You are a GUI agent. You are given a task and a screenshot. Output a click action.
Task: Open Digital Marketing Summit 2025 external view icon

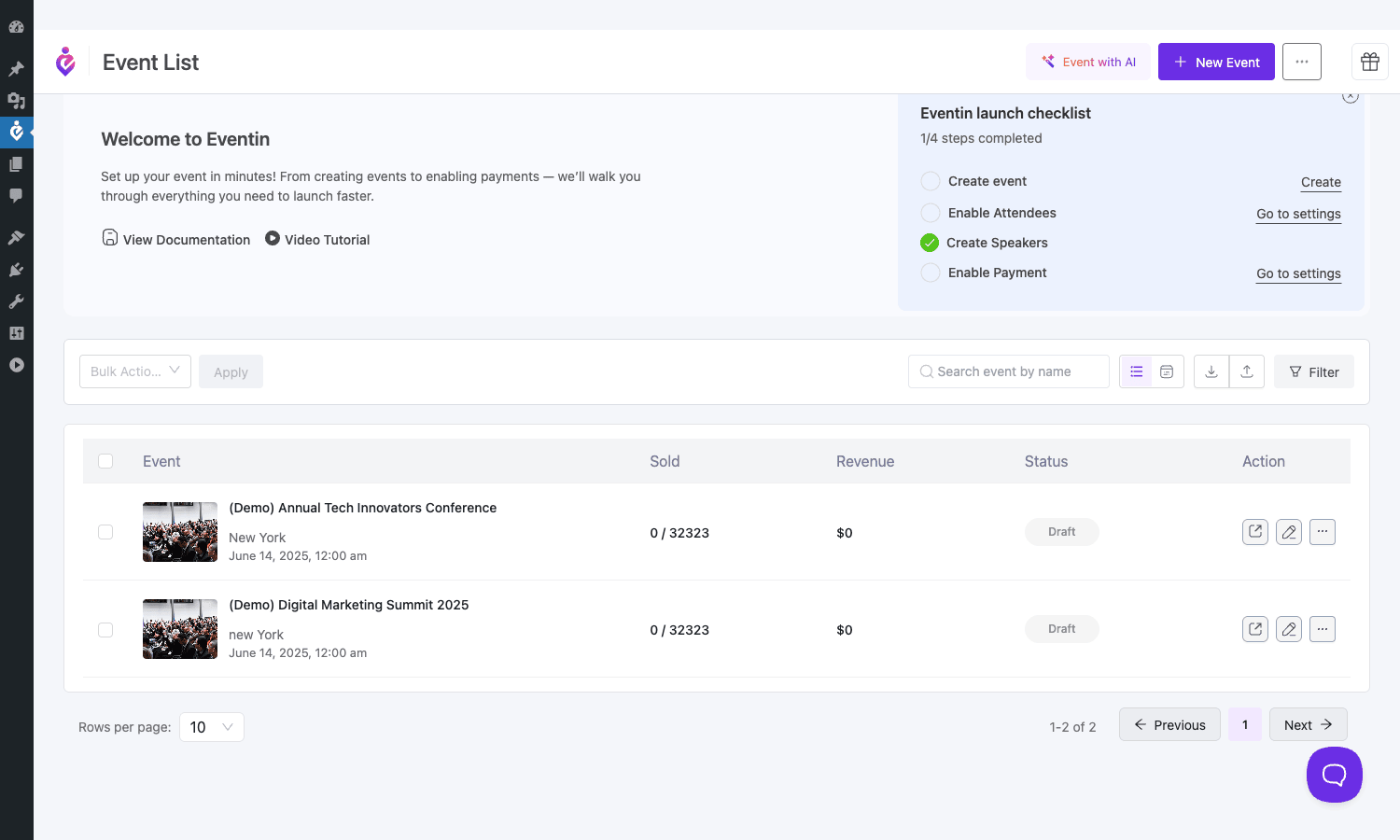[x=1255, y=629]
